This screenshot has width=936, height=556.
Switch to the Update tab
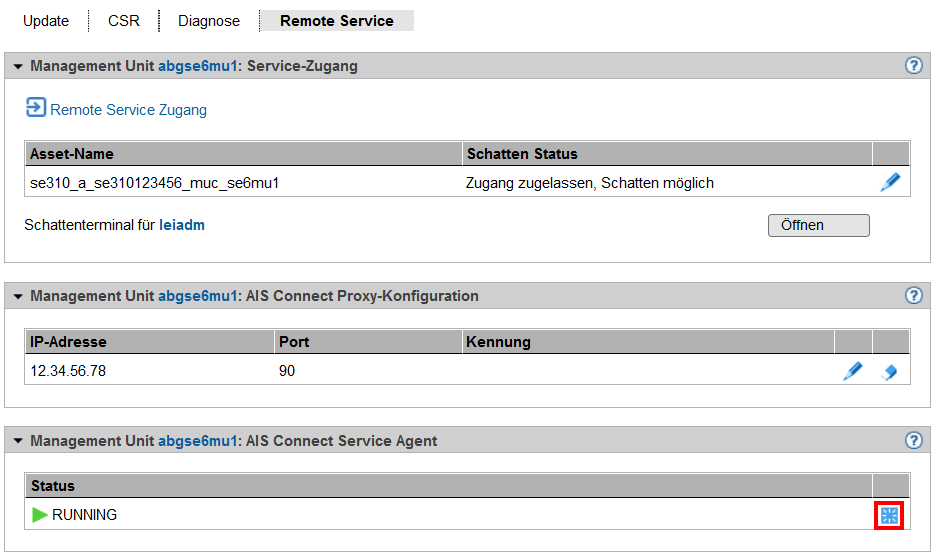click(x=46, y=21)
